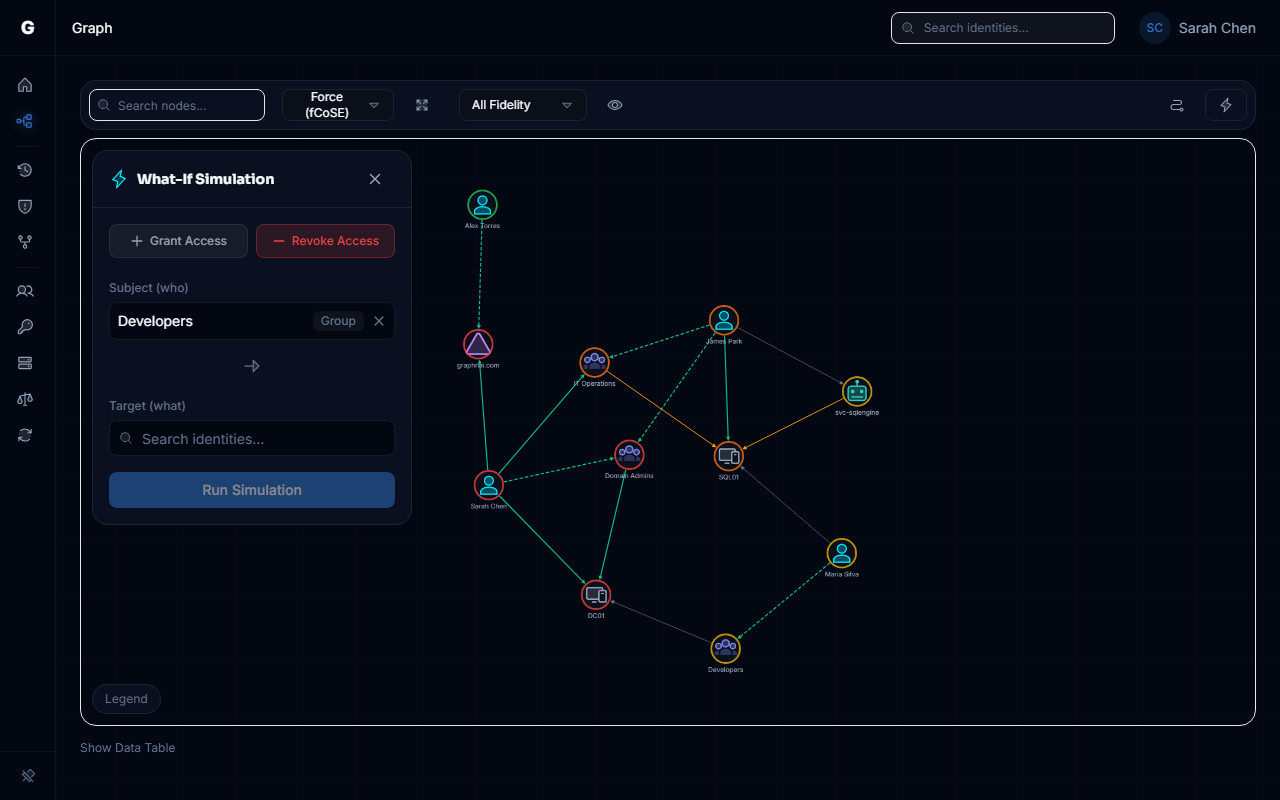The image size is (1280, 800).
Task: Click Run Simulation
Action: (251, 490)
